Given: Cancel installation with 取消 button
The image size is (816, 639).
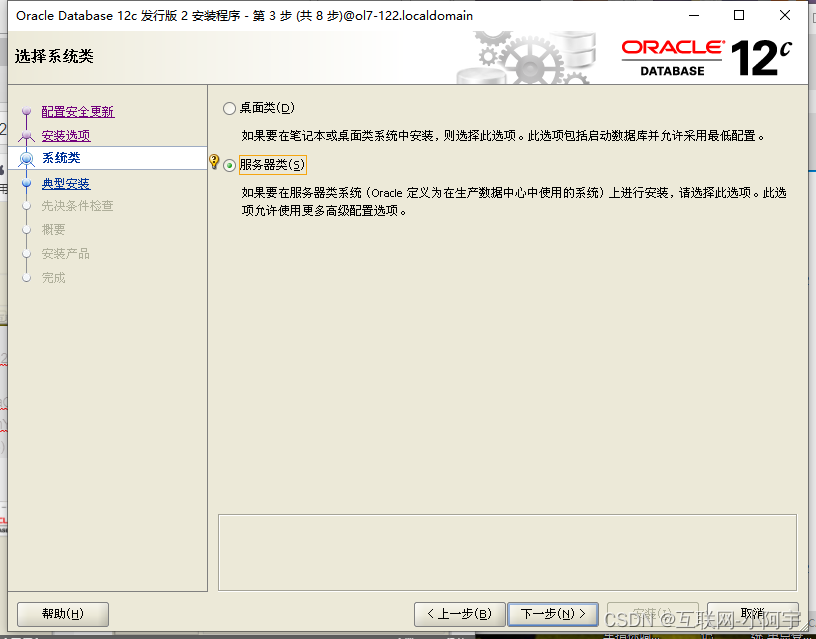Looking at the screenshot, I should (x=753, y=614).
